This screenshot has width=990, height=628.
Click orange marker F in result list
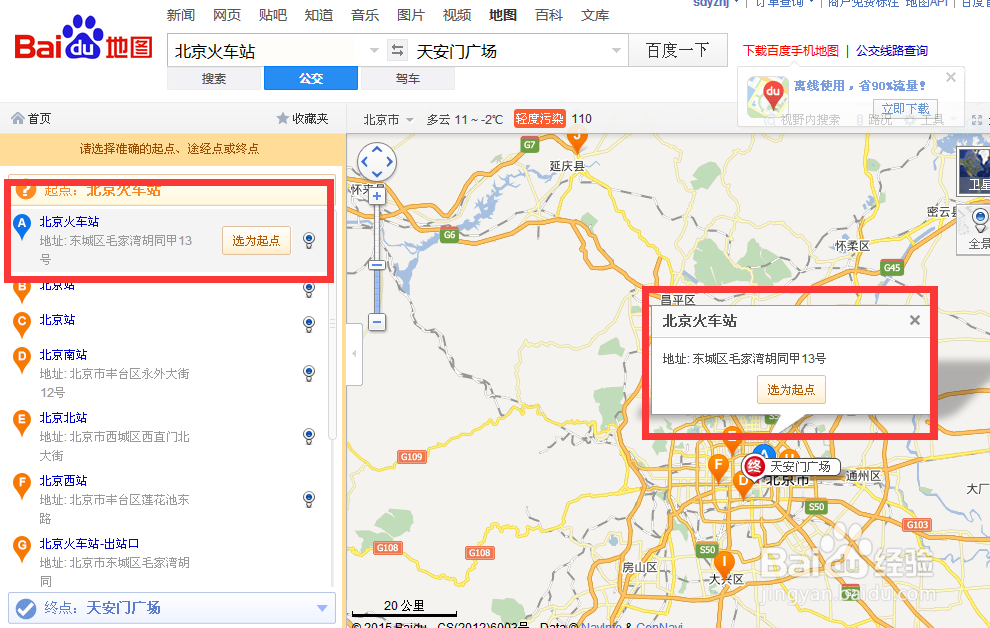point(22,485)
